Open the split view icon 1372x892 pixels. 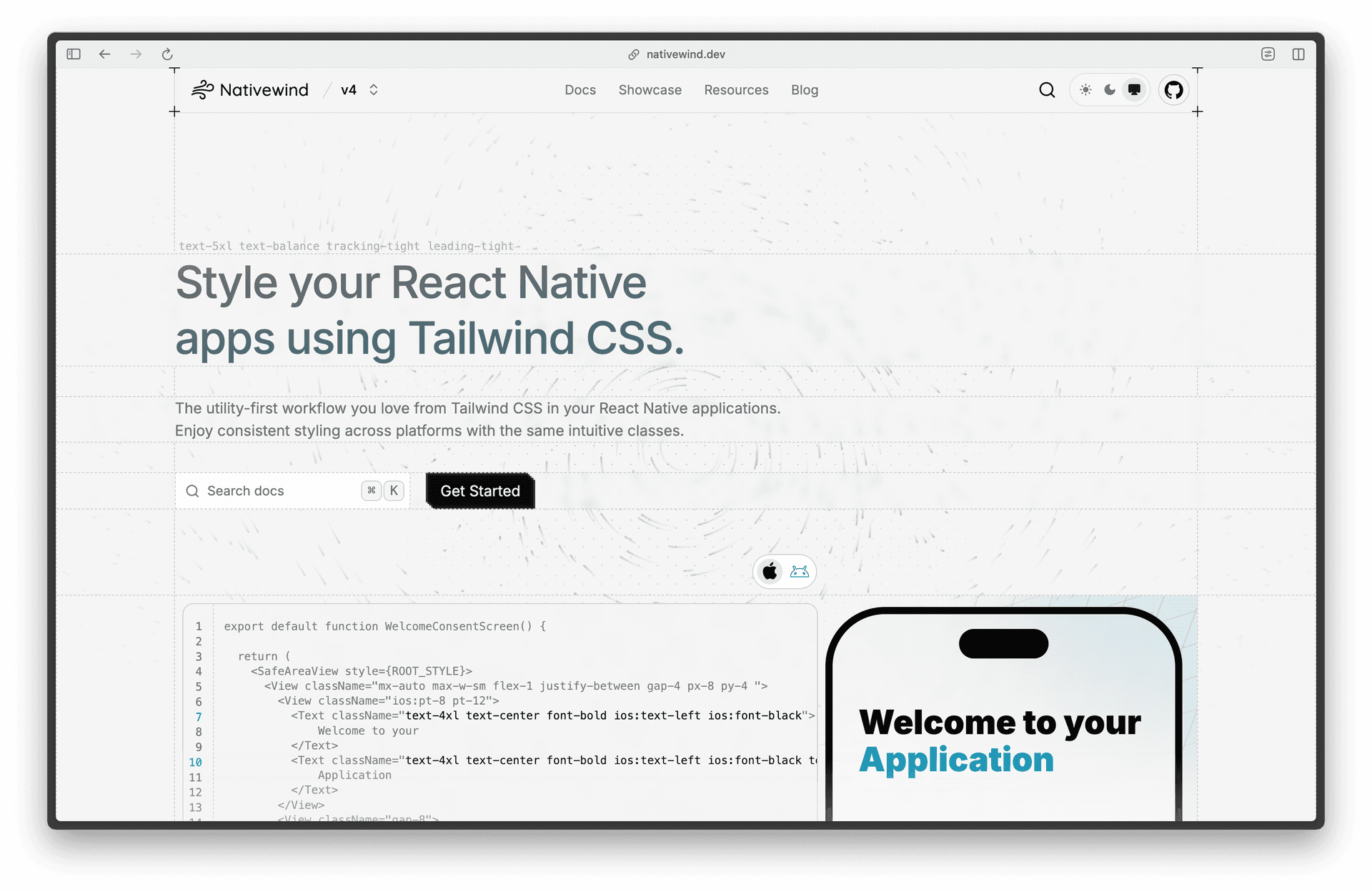[x=1298, y=54]
